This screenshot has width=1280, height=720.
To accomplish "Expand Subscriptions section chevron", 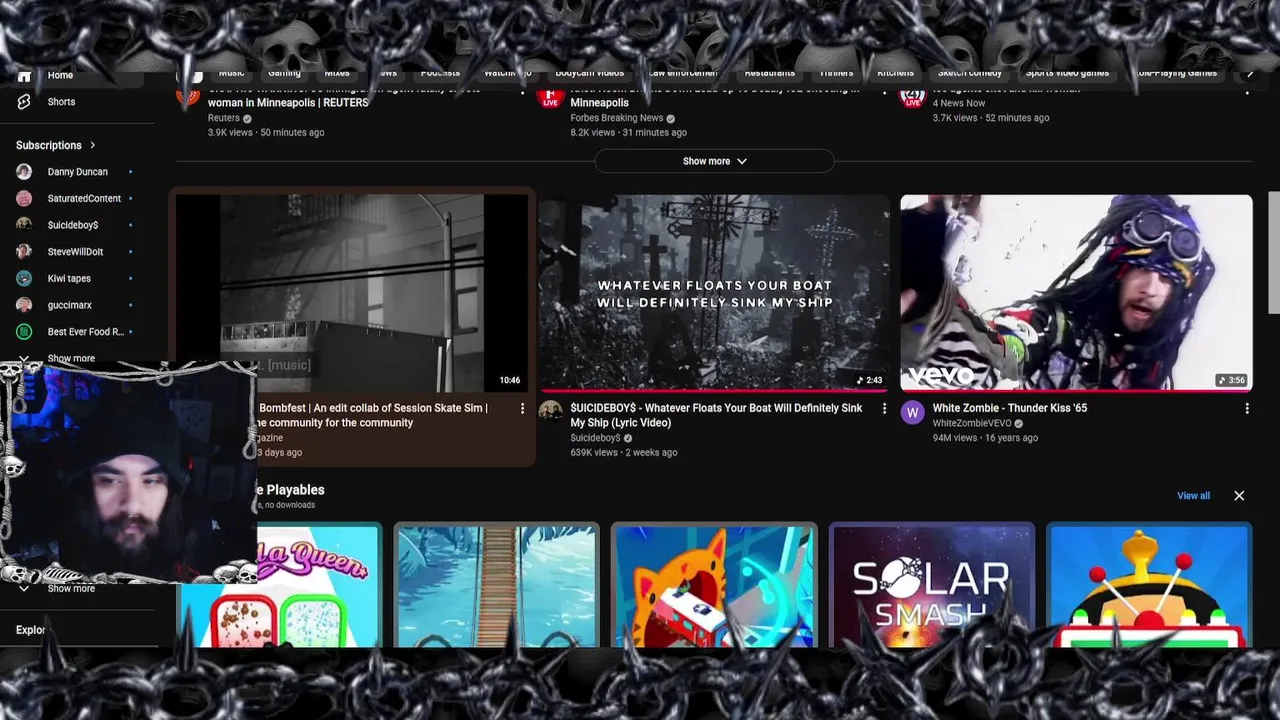I will pyautogui.click(x=93, y=145).
